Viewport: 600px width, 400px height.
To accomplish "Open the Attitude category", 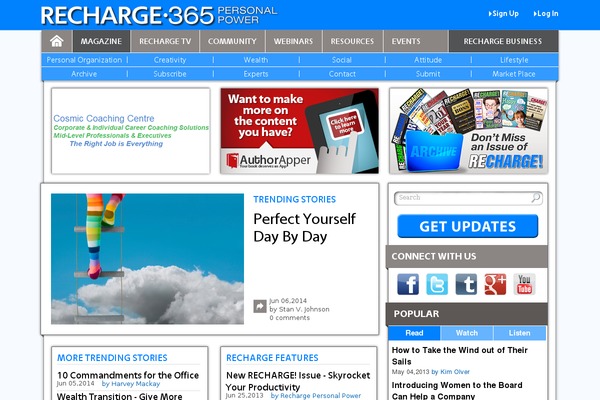I will pos(428,60).
